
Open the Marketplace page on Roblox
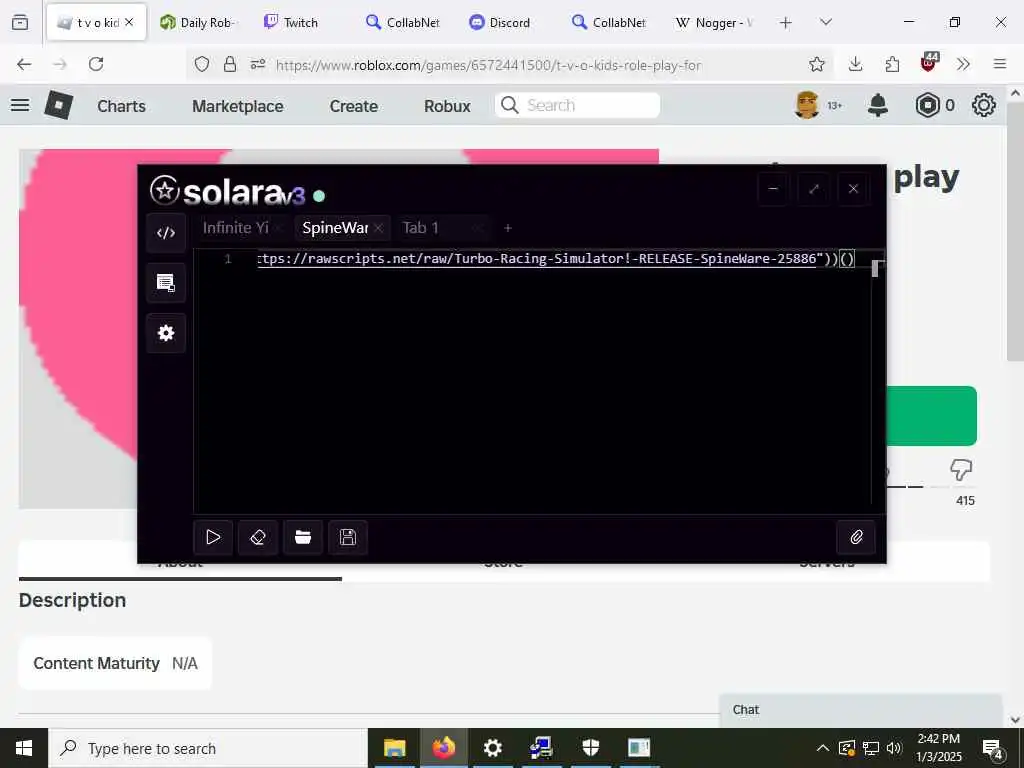[x=238, y=106]
